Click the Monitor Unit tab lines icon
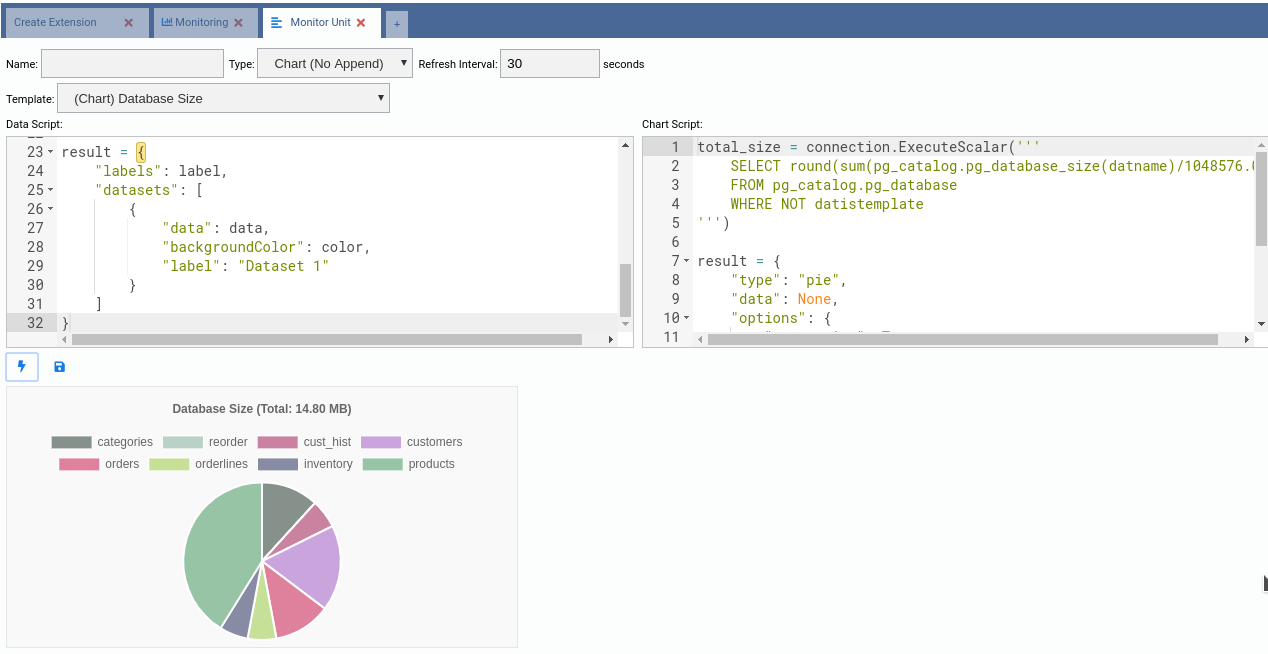The image size is (1268, 654). pyautogui.click(x=277, y=22)
